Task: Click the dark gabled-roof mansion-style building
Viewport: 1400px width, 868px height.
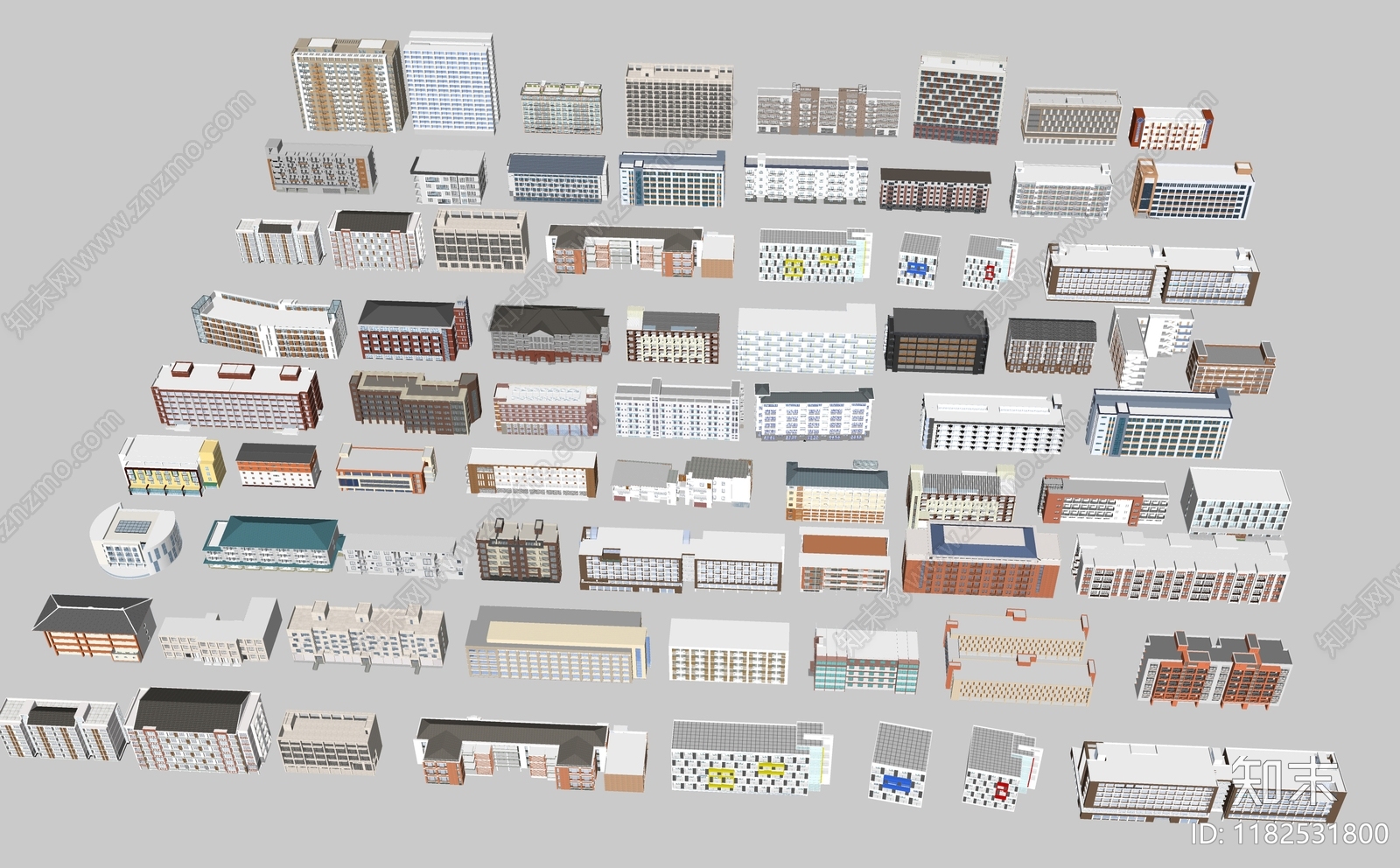Action: (x=549, y=333)
